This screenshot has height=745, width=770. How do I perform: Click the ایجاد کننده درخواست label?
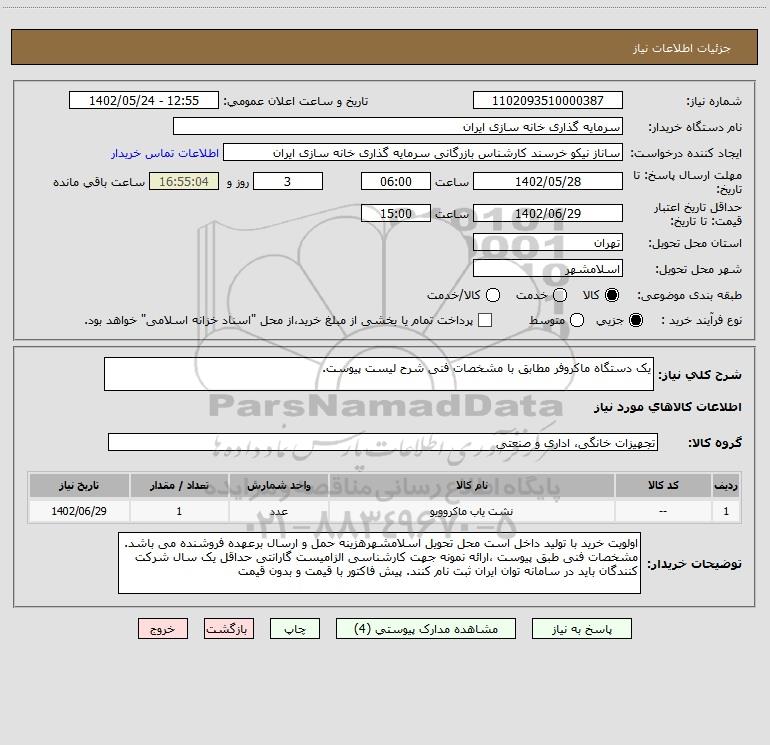coord(686,153)
